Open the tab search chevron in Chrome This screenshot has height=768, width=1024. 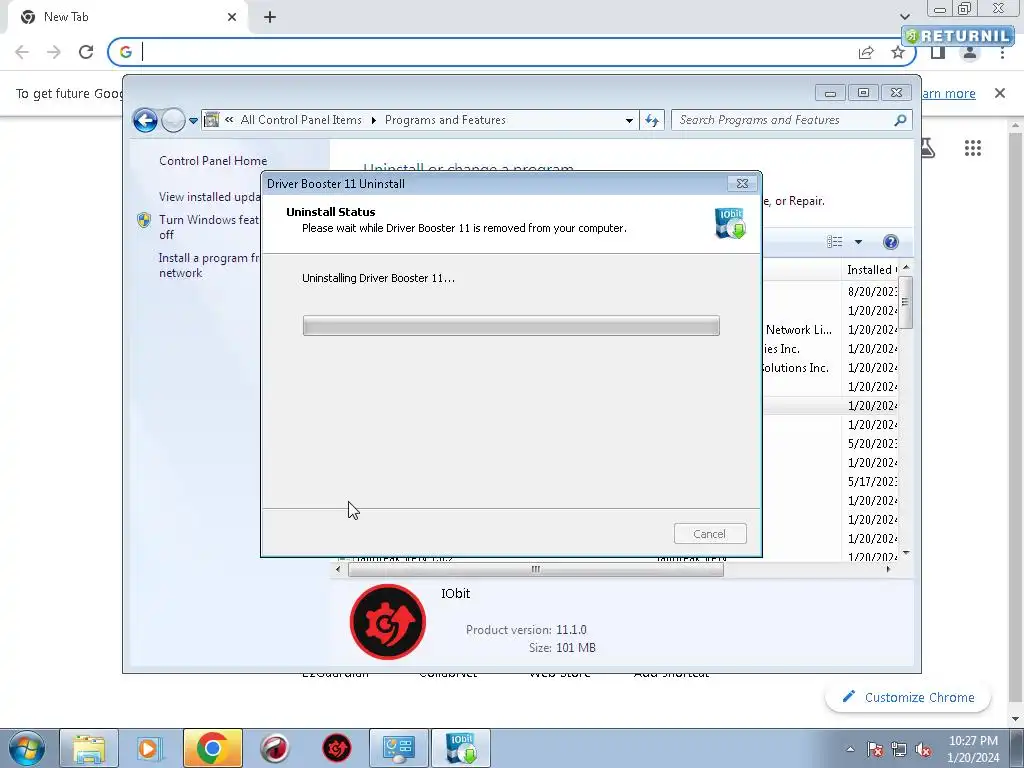tap(904, 16)
